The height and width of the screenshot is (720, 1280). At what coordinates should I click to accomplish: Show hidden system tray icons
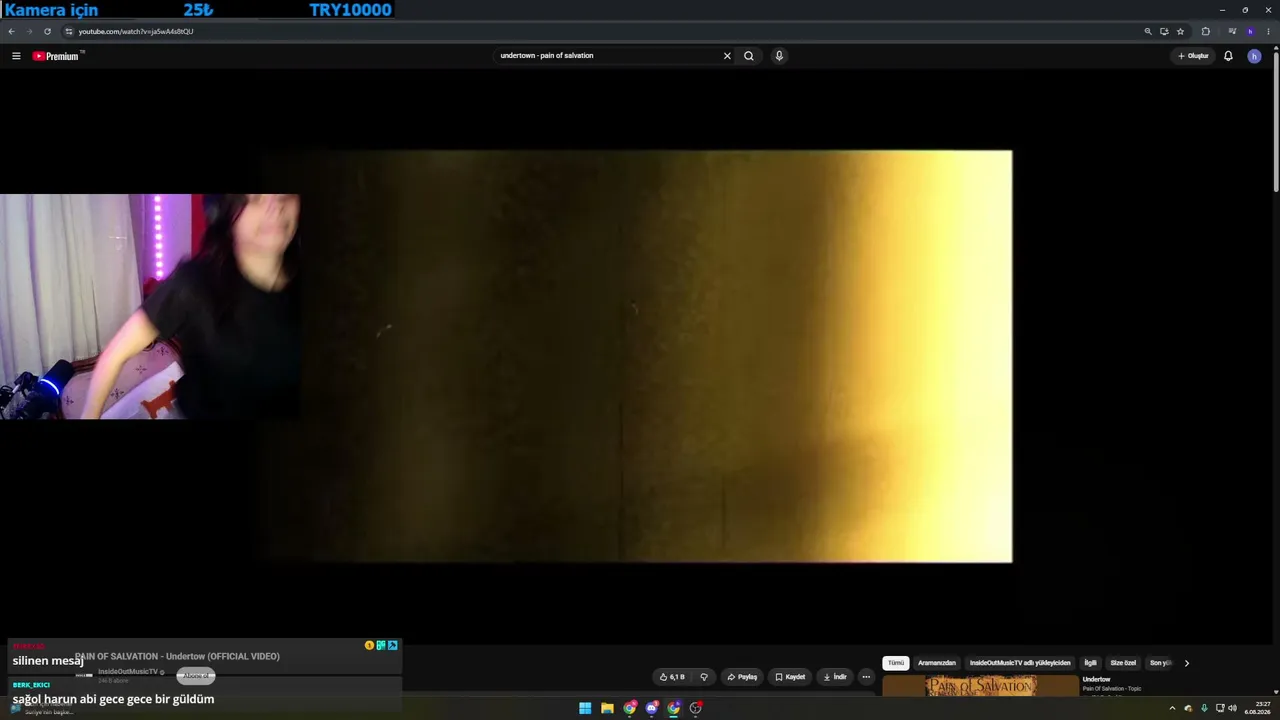point(1172,708)
